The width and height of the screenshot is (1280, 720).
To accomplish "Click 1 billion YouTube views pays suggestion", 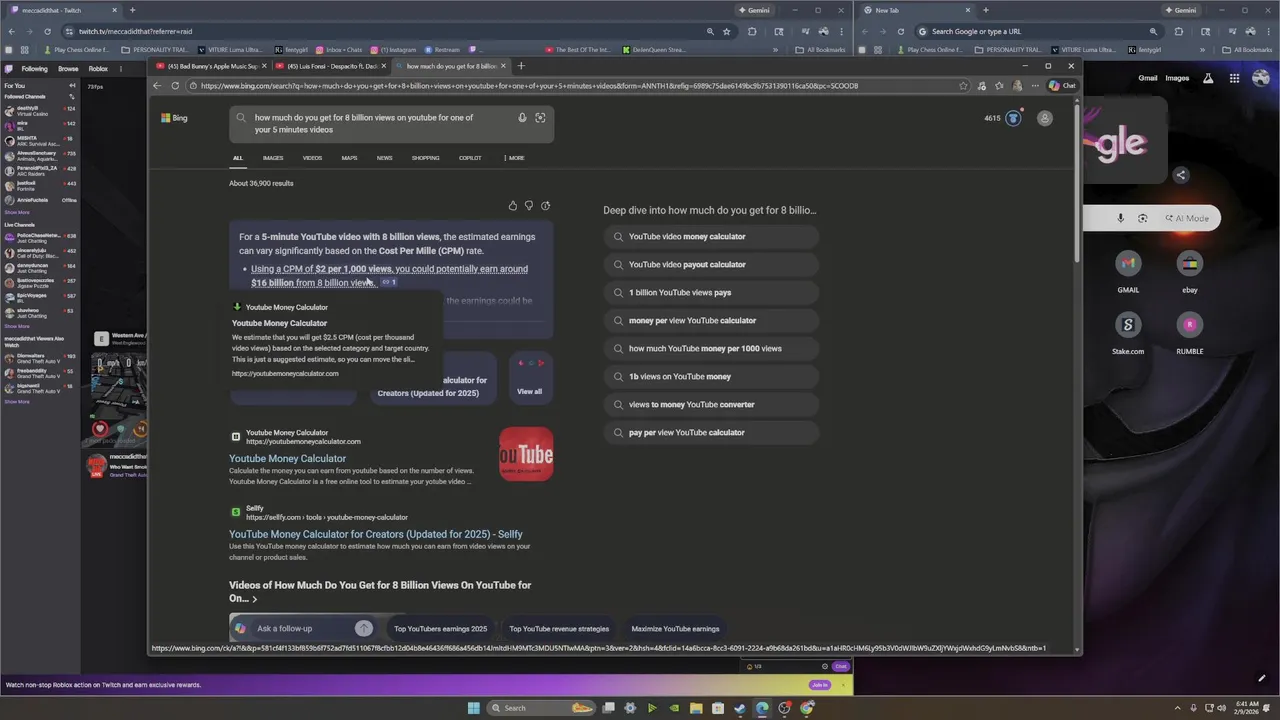I will coord(711,293).
